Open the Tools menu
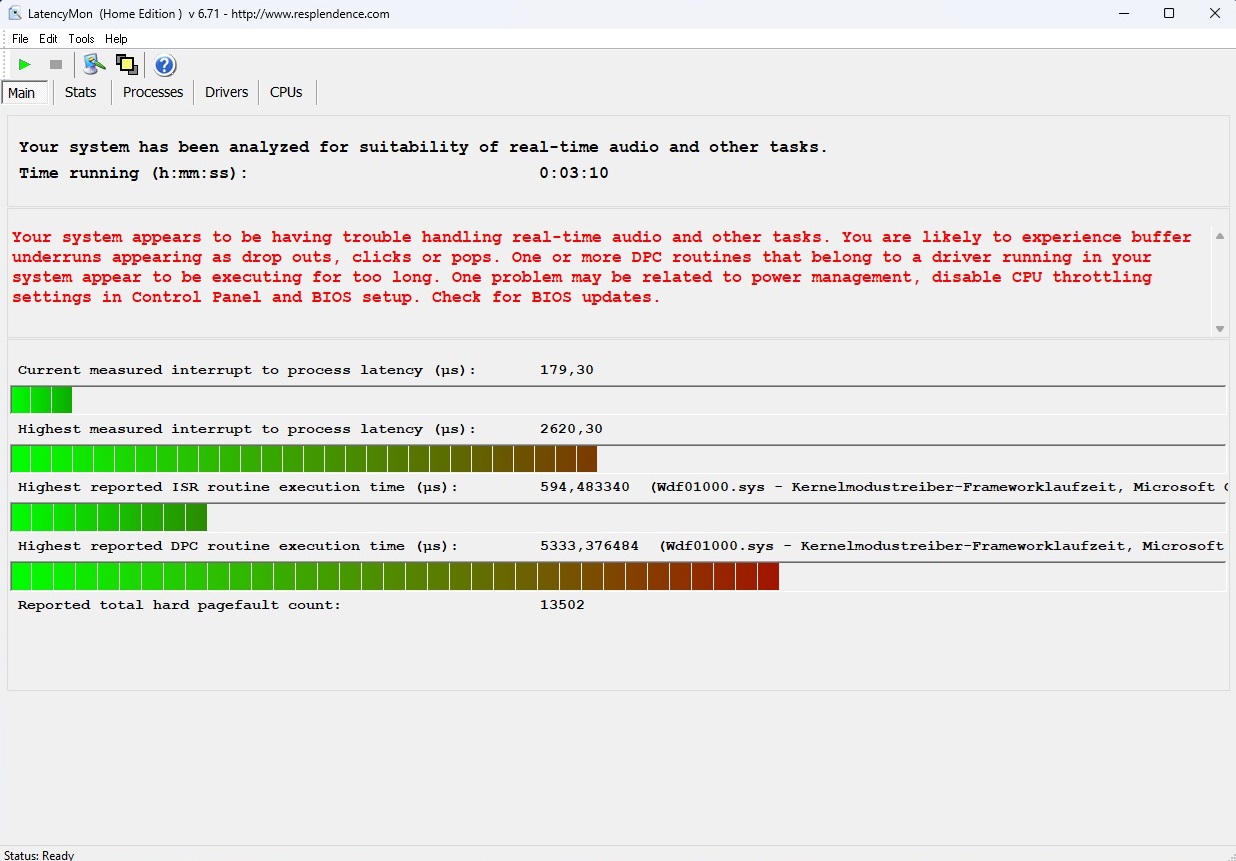The width and height of the screenshot is (1236, 861). [81, 39]
